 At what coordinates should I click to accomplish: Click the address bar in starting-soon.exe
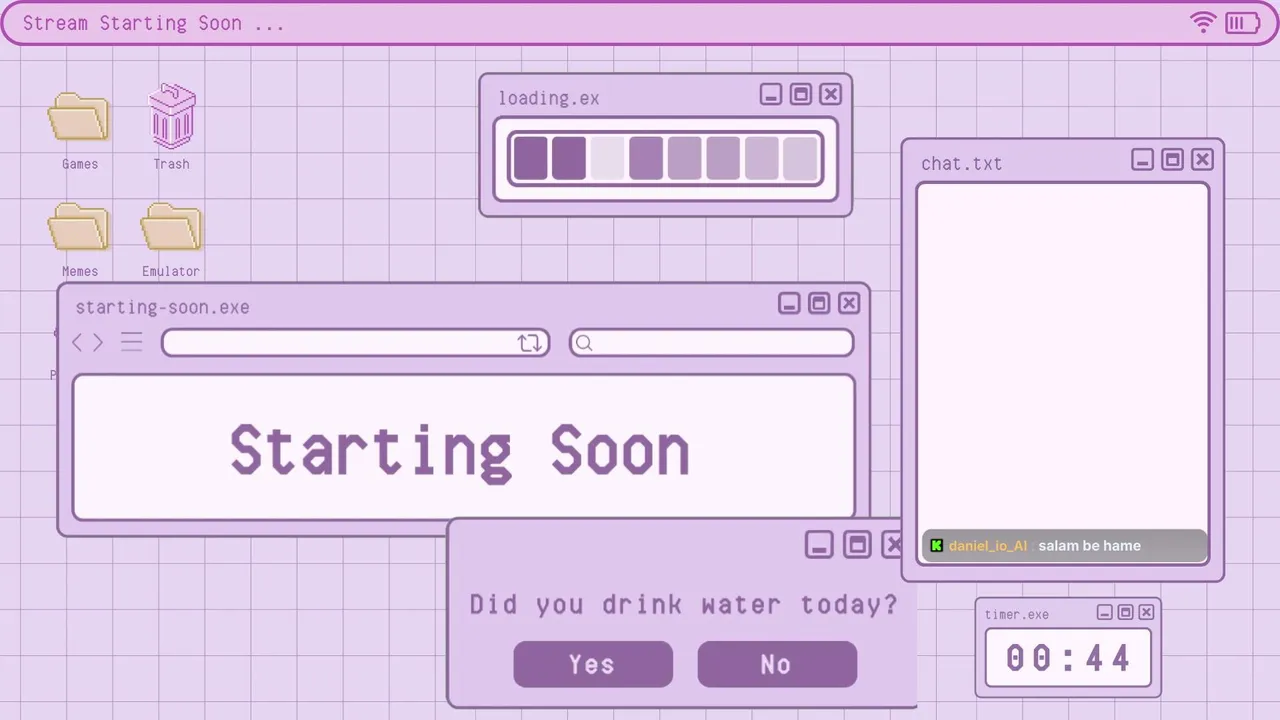point(355,343)
